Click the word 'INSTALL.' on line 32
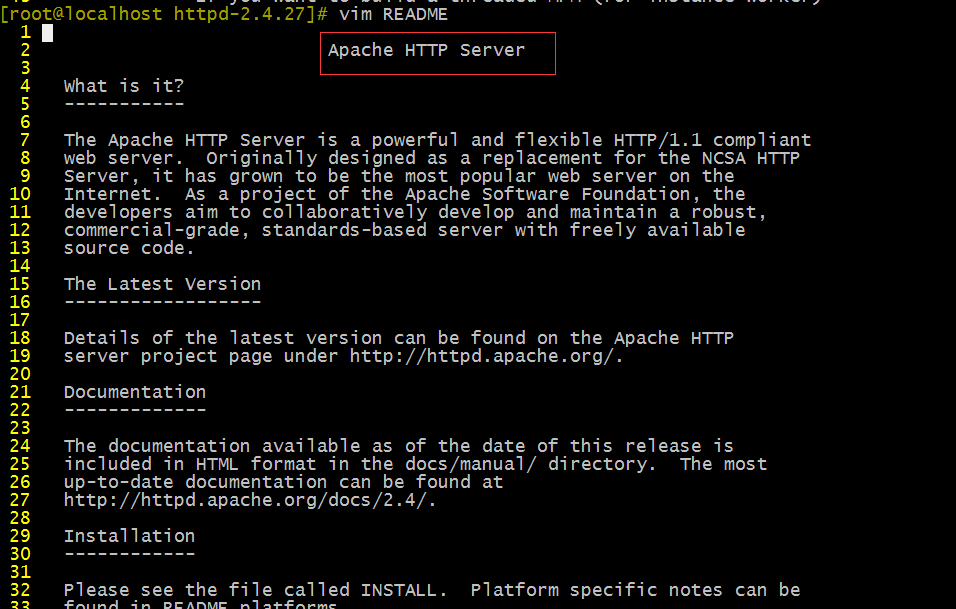The height and width of the screenshot is (609, 956). 404,590
